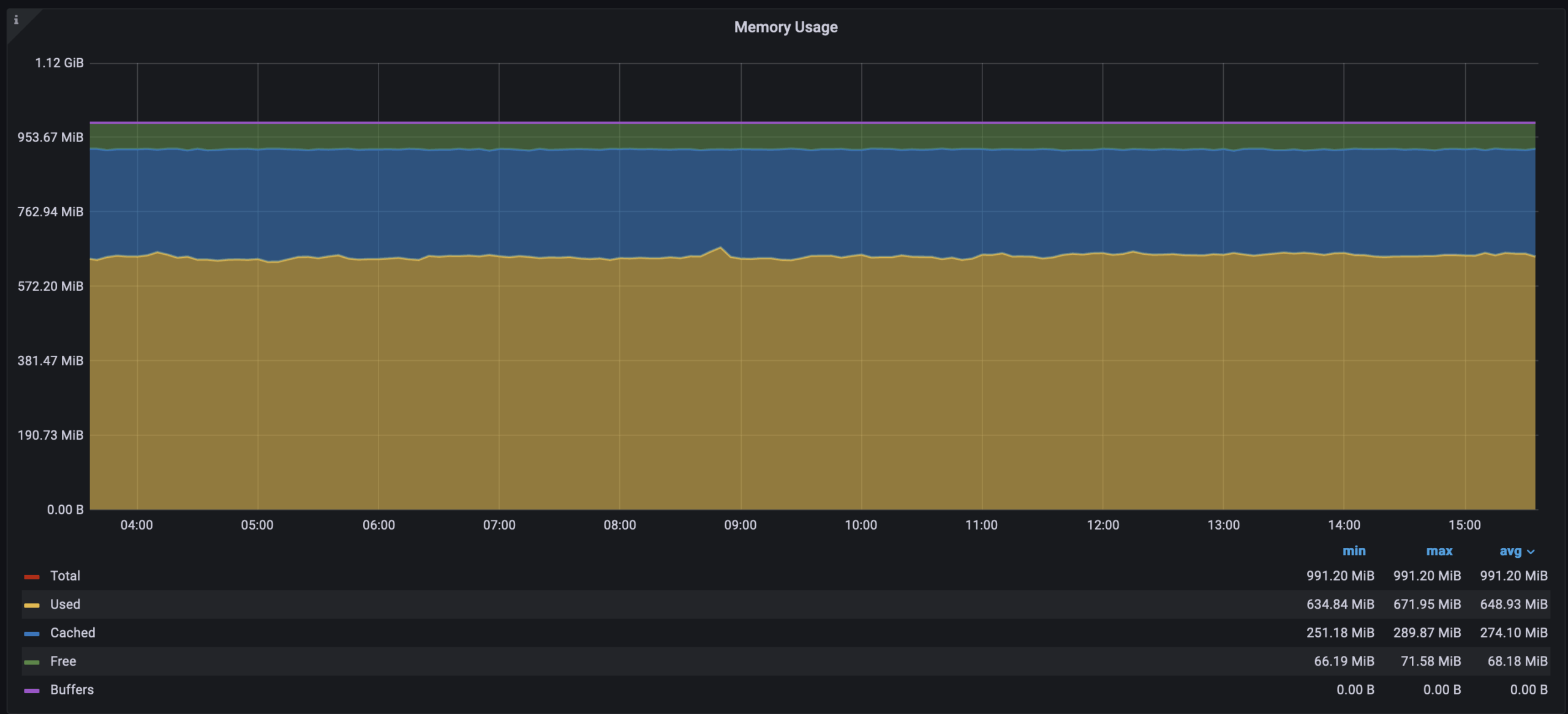Click the purple Buffers series color swatch
This screenshot has width=1568, height=714.
[x=32, y=691]
